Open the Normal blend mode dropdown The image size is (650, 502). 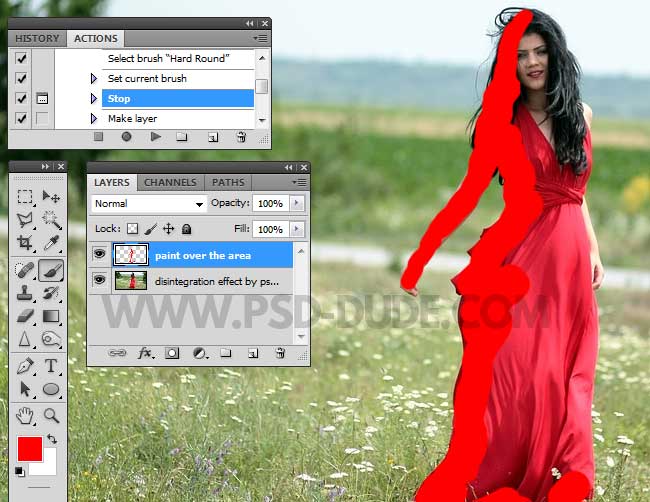[149, 204]
